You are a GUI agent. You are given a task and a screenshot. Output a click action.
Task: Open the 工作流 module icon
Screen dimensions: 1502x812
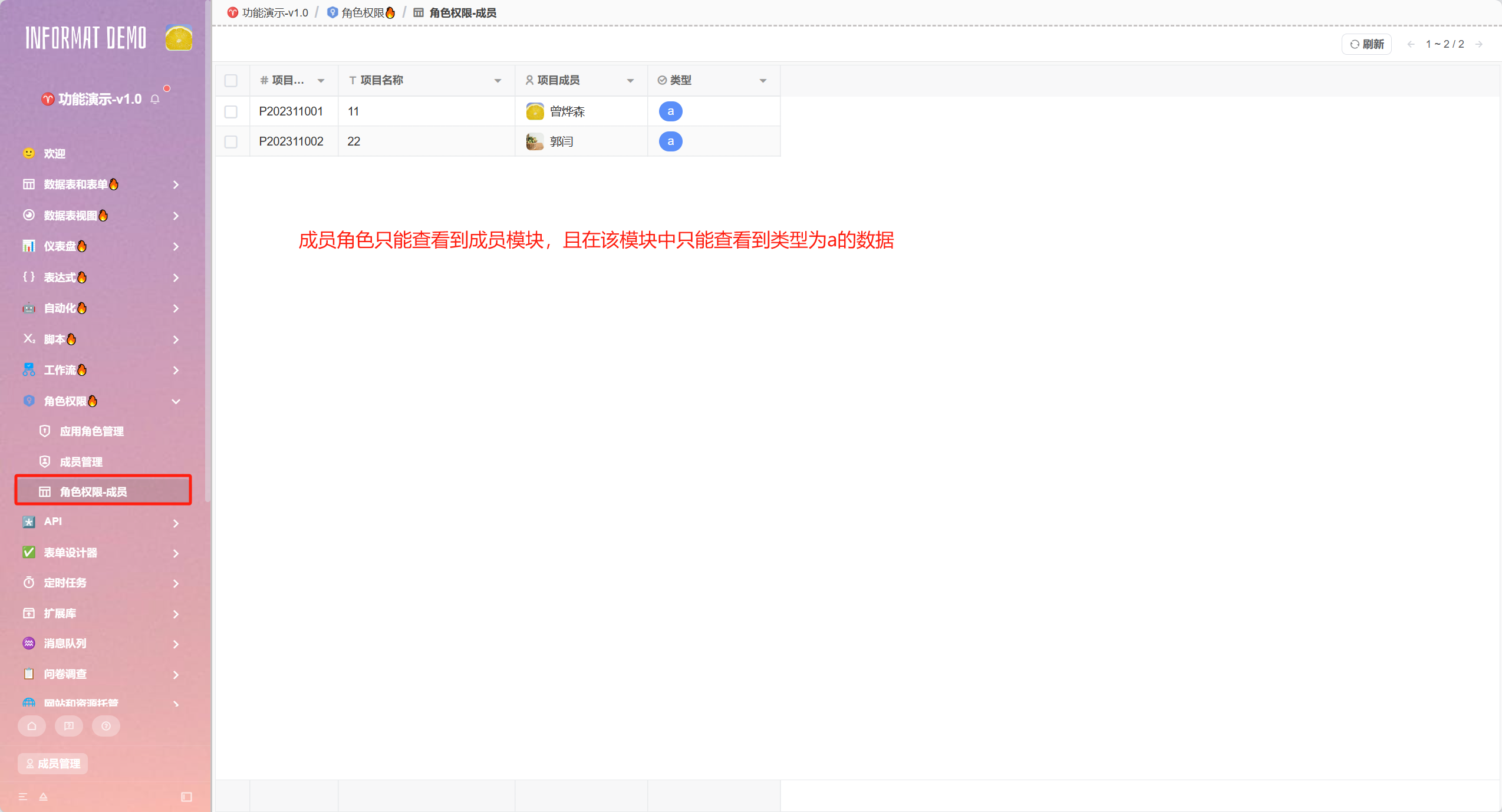click(28, 369)
